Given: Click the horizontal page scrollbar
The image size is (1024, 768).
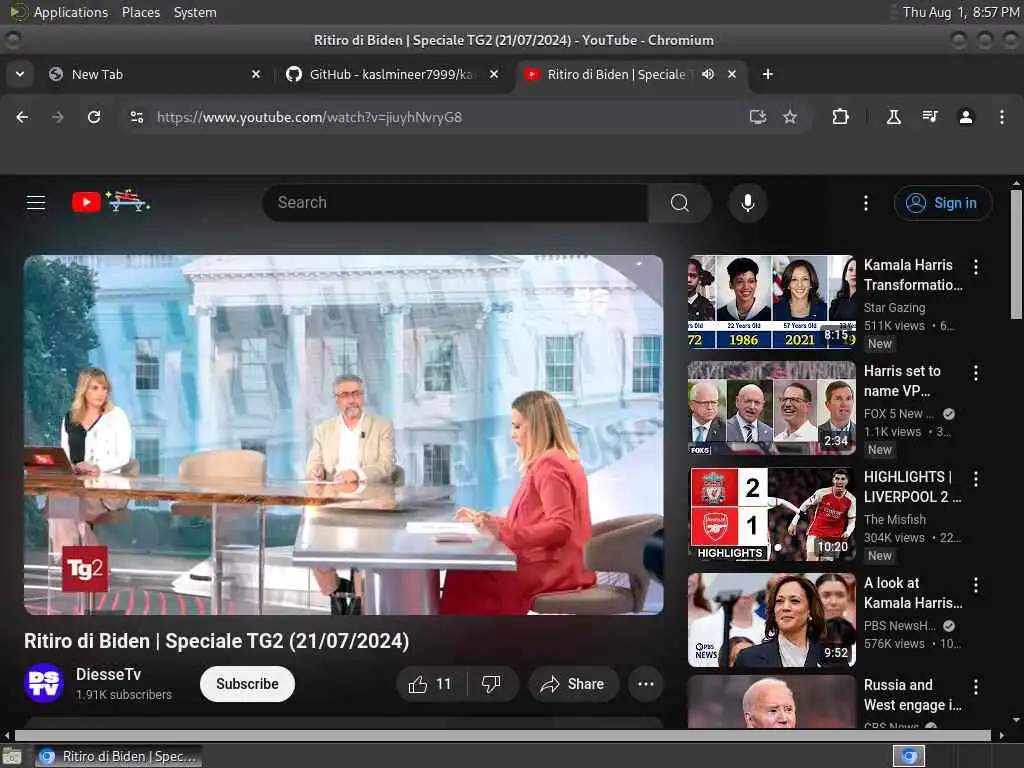Looking at the screenshot, I should (x=503, y=735).
